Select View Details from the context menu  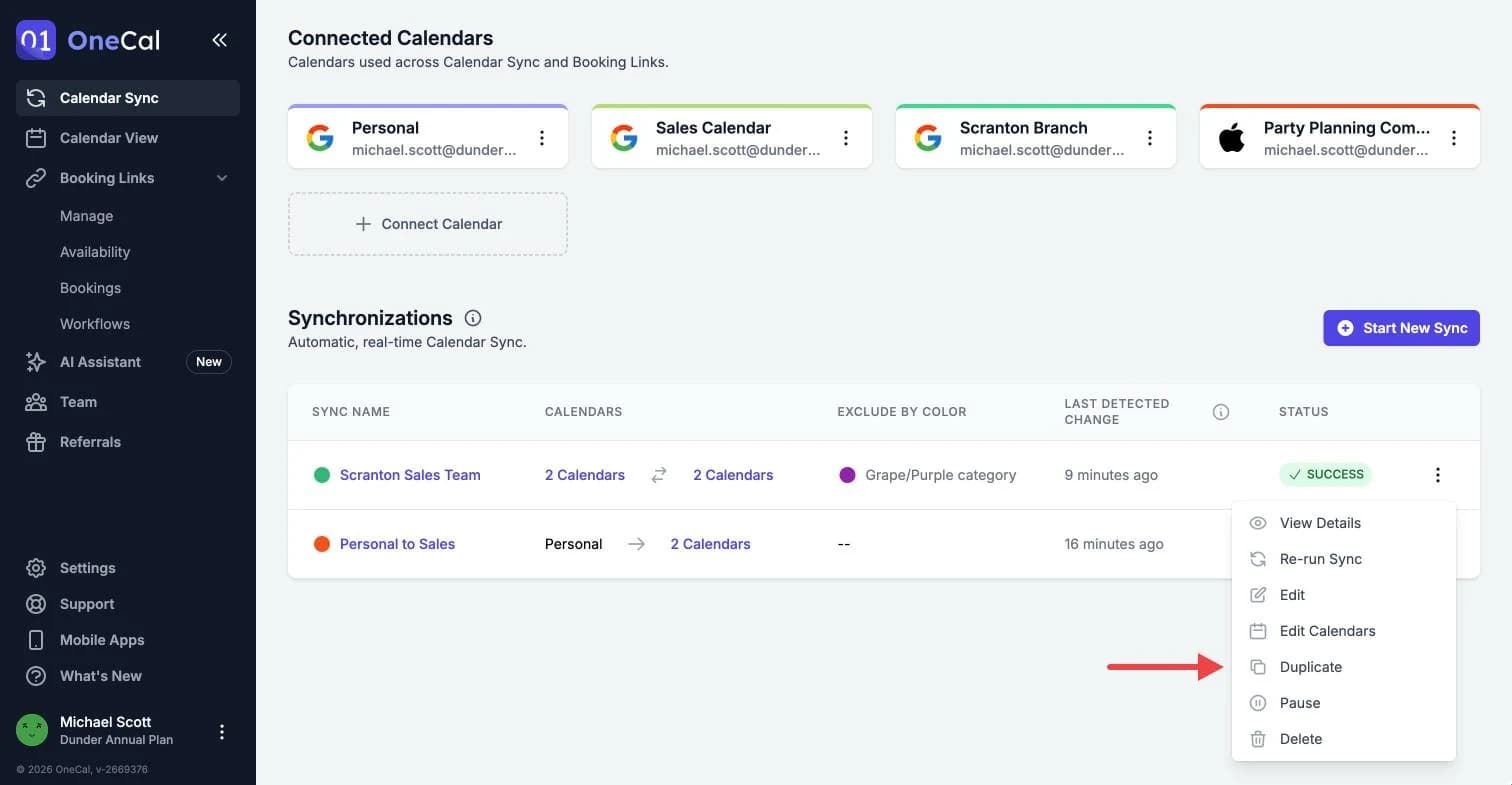[1344, 523]
